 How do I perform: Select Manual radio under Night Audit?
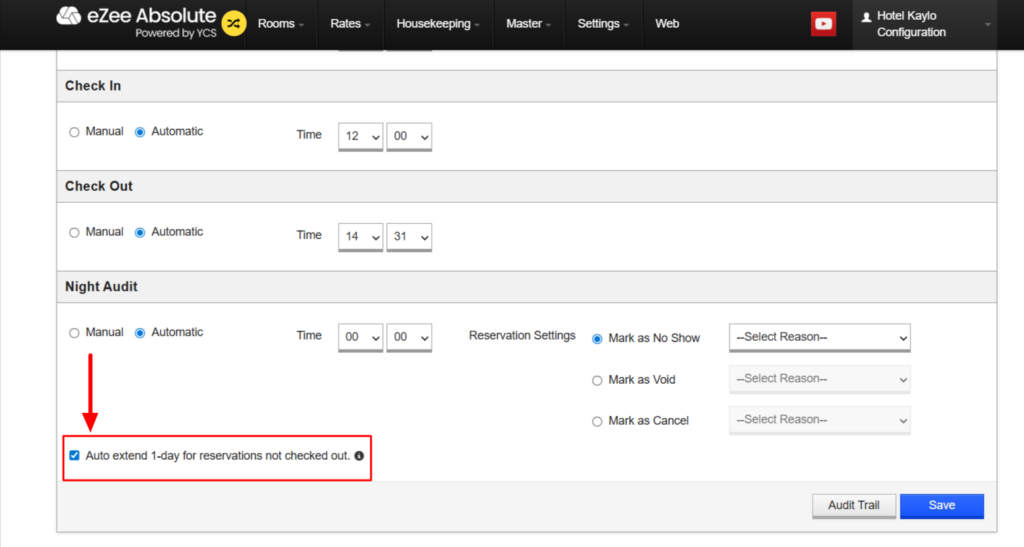click(74, 333)
